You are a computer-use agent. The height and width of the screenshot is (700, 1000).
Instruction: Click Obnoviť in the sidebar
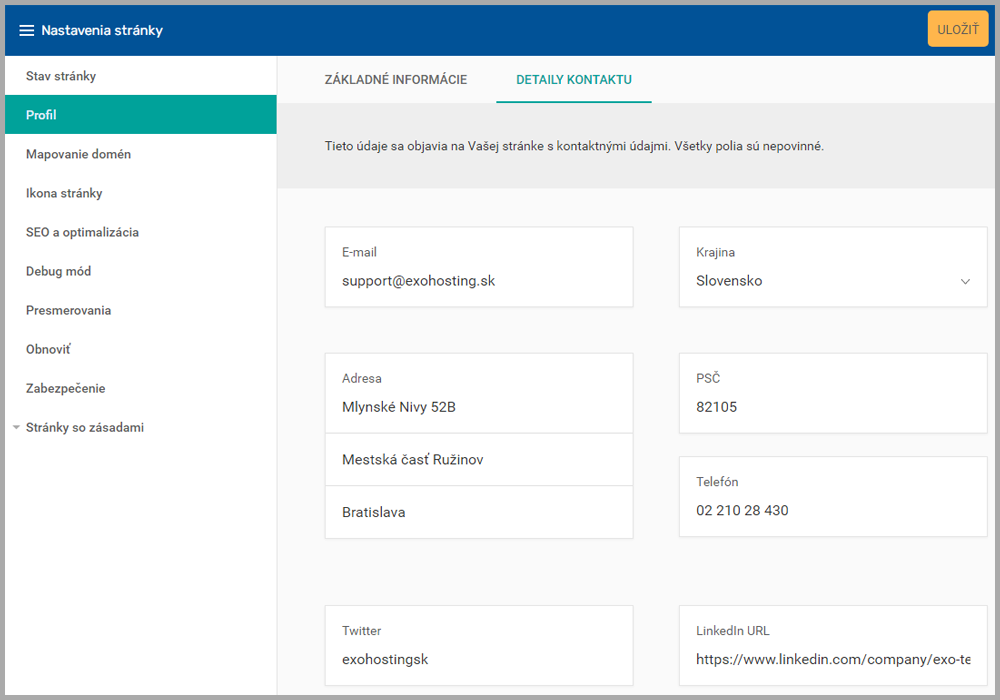(48, 349)
